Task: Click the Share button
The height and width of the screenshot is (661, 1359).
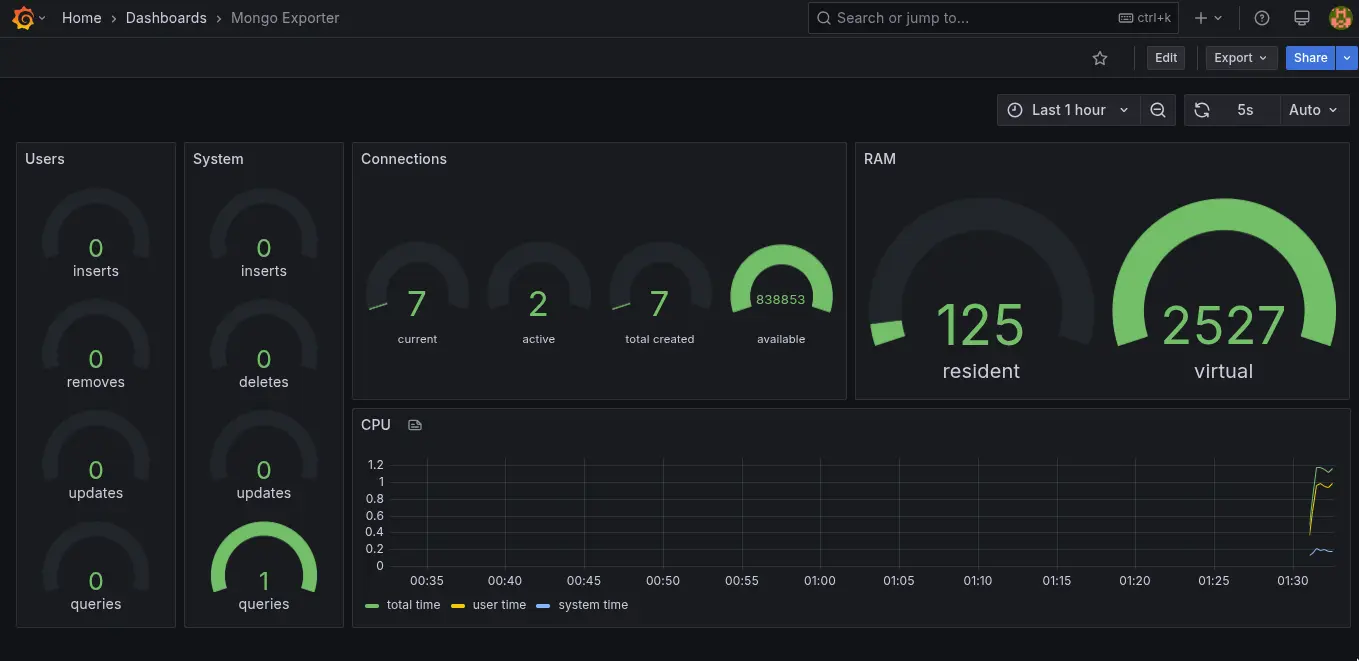Action: [x=1309, y=58]
